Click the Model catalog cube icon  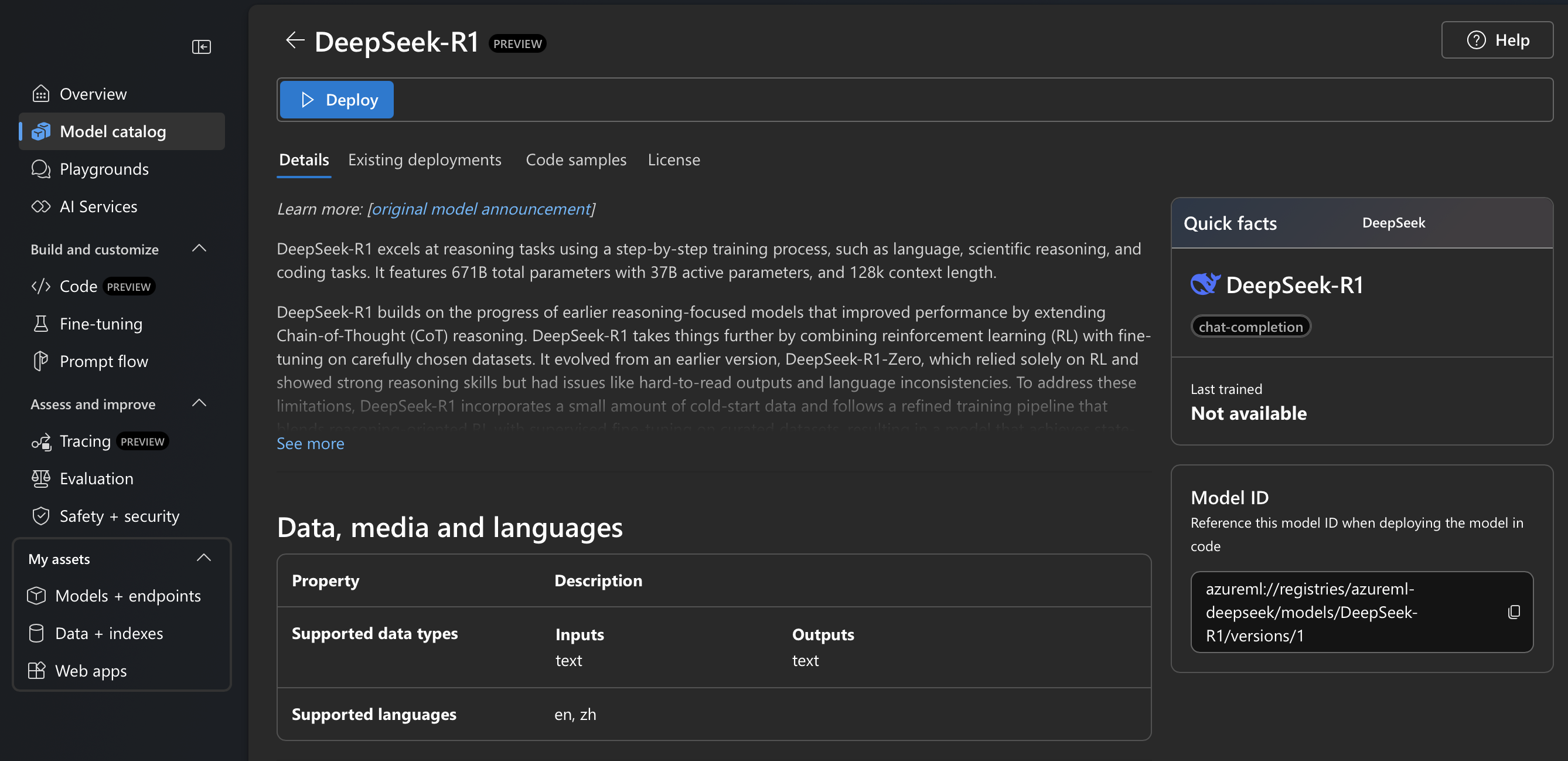pyautogui.click(x=41, y=131)
